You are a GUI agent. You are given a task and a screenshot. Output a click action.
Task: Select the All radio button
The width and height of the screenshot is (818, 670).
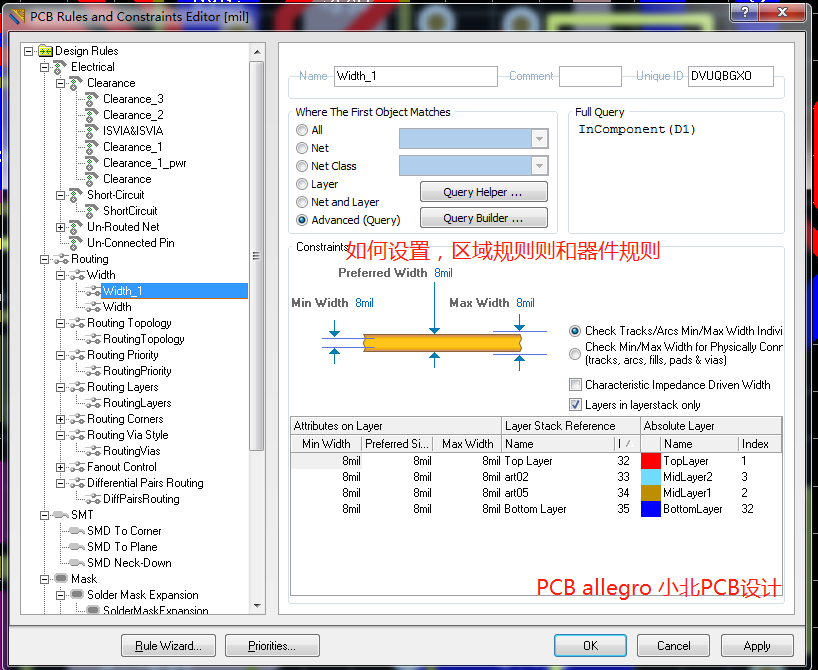pos(302,130)
